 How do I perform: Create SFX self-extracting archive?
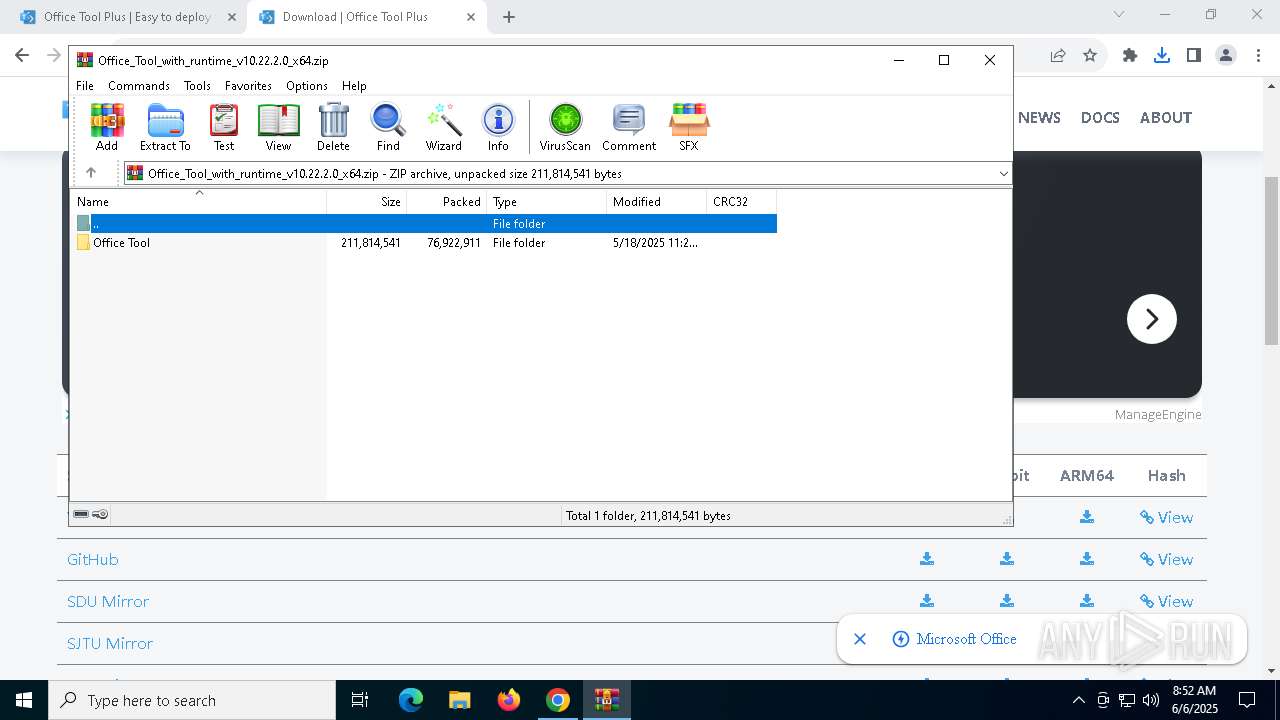689,127
